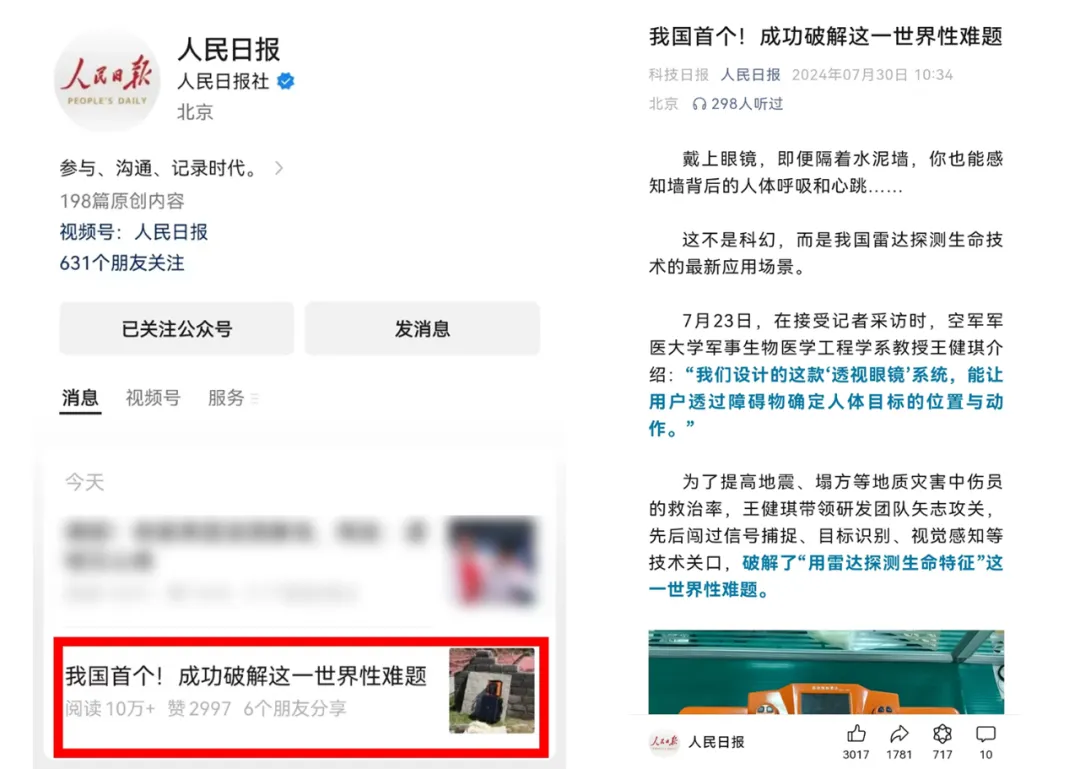Tap the thumbs-up like icon
Viewport: 1080px width, 770px height.
click(x=856, y=734)
